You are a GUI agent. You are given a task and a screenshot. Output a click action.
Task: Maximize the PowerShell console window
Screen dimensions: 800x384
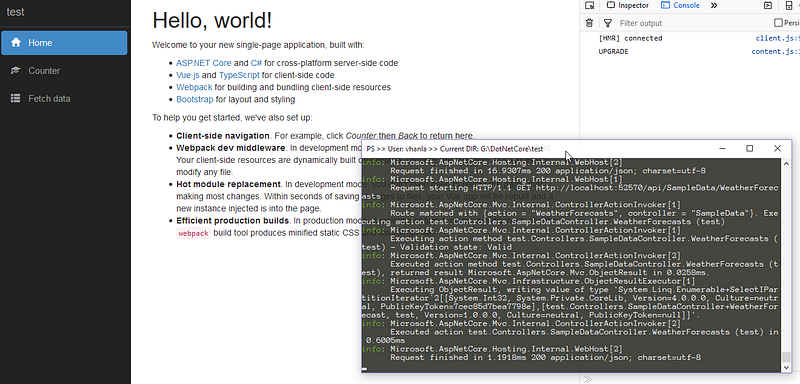tap(749, 148)
